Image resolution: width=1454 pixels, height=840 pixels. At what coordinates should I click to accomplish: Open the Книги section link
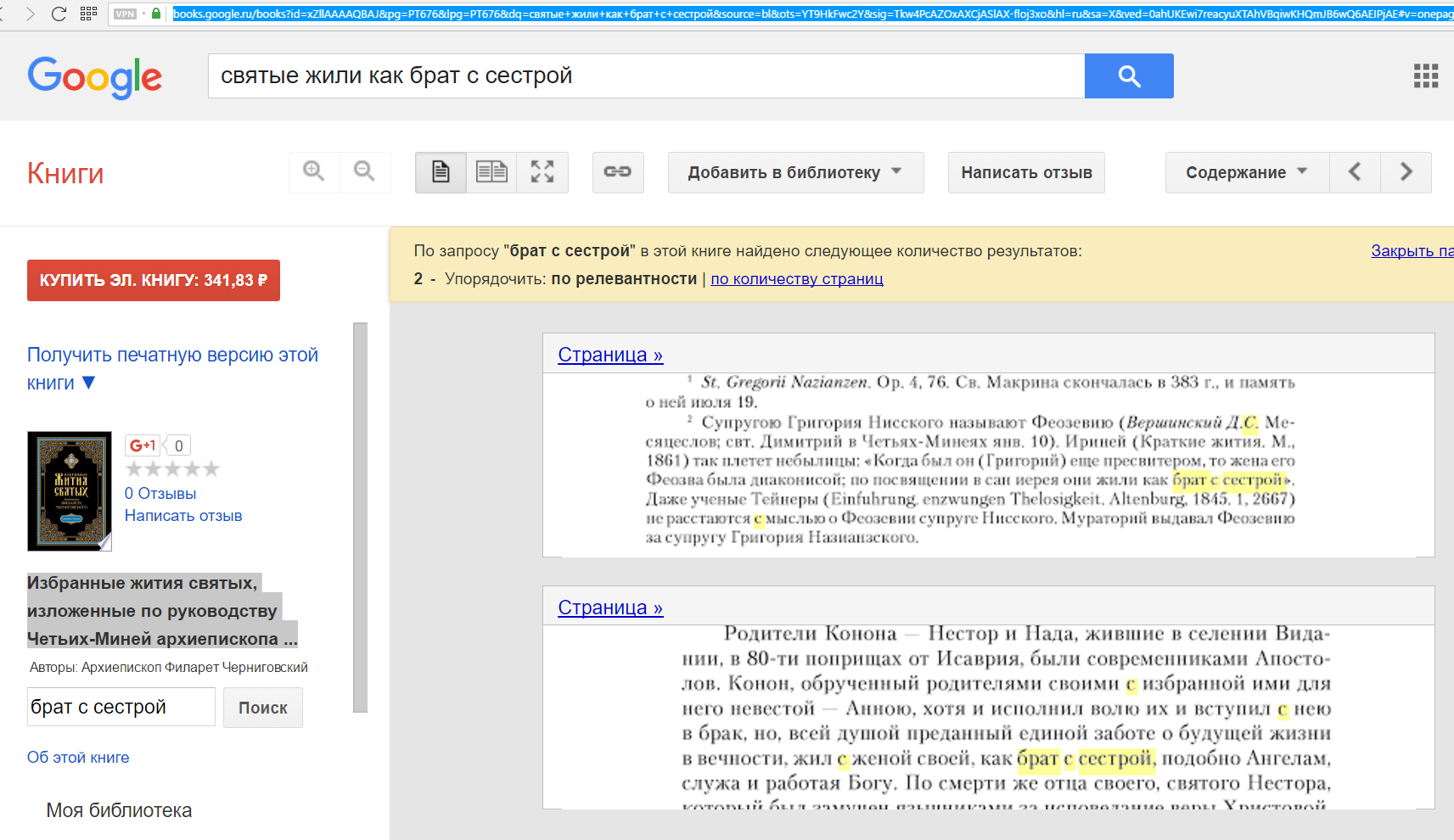pos(65,173)
